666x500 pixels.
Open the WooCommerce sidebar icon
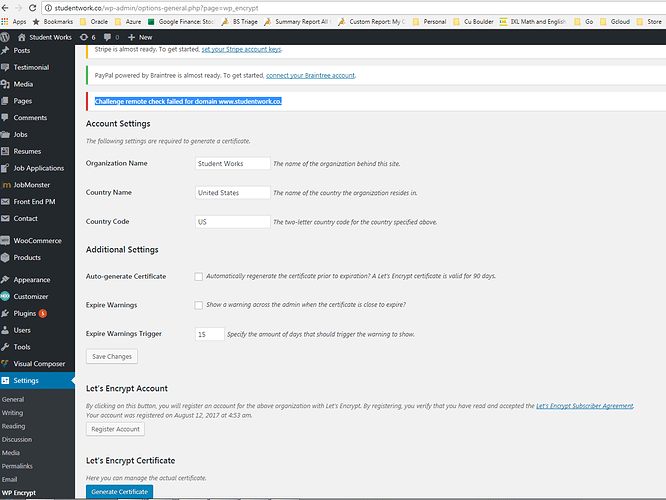(5, 241)
